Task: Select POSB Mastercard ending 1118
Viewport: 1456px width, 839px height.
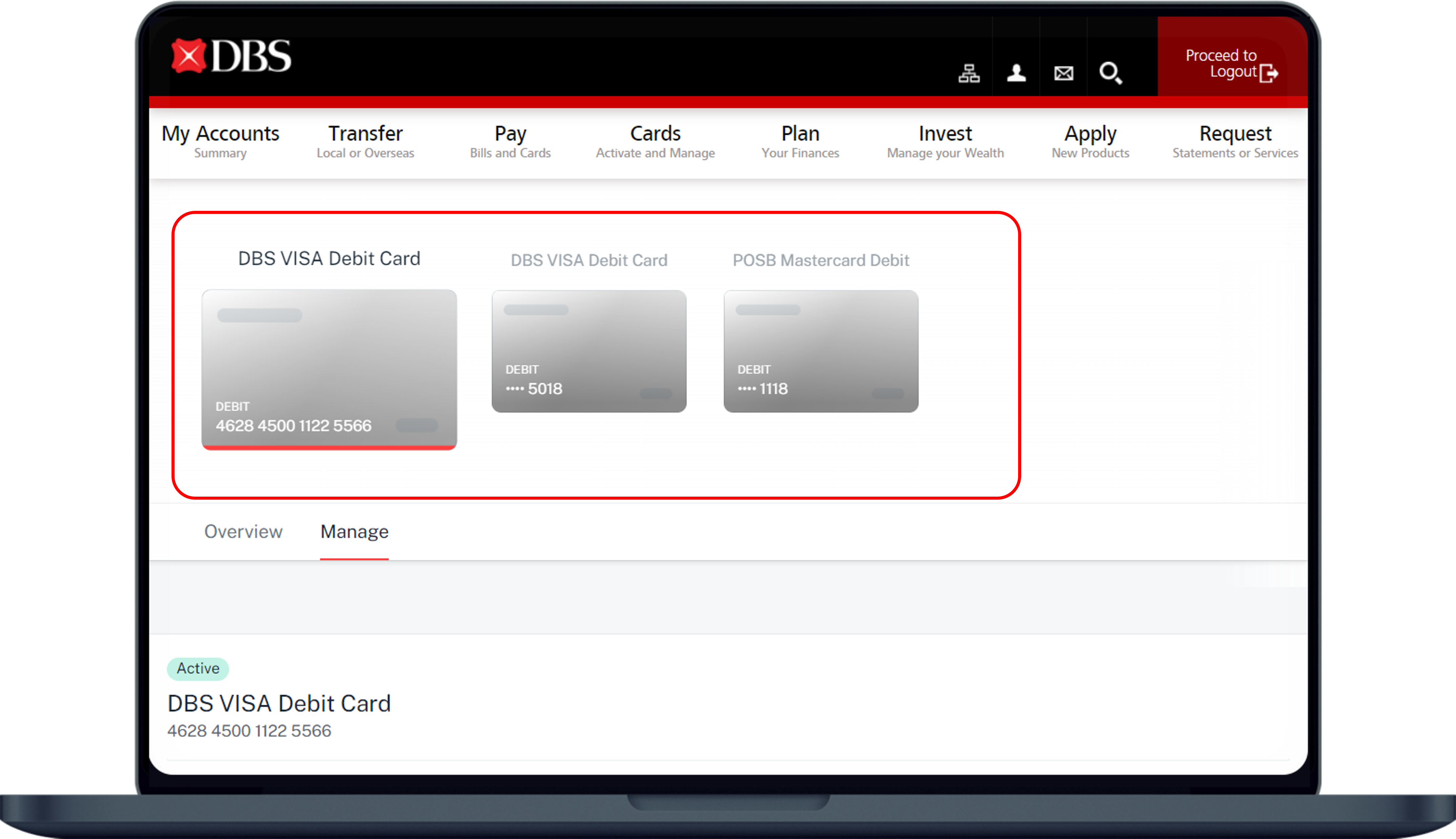Action: (821, 351)
